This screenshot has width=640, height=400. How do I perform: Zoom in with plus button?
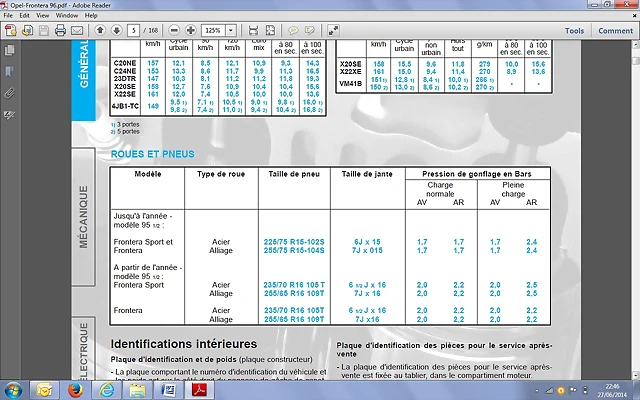[x=191, y=30]
